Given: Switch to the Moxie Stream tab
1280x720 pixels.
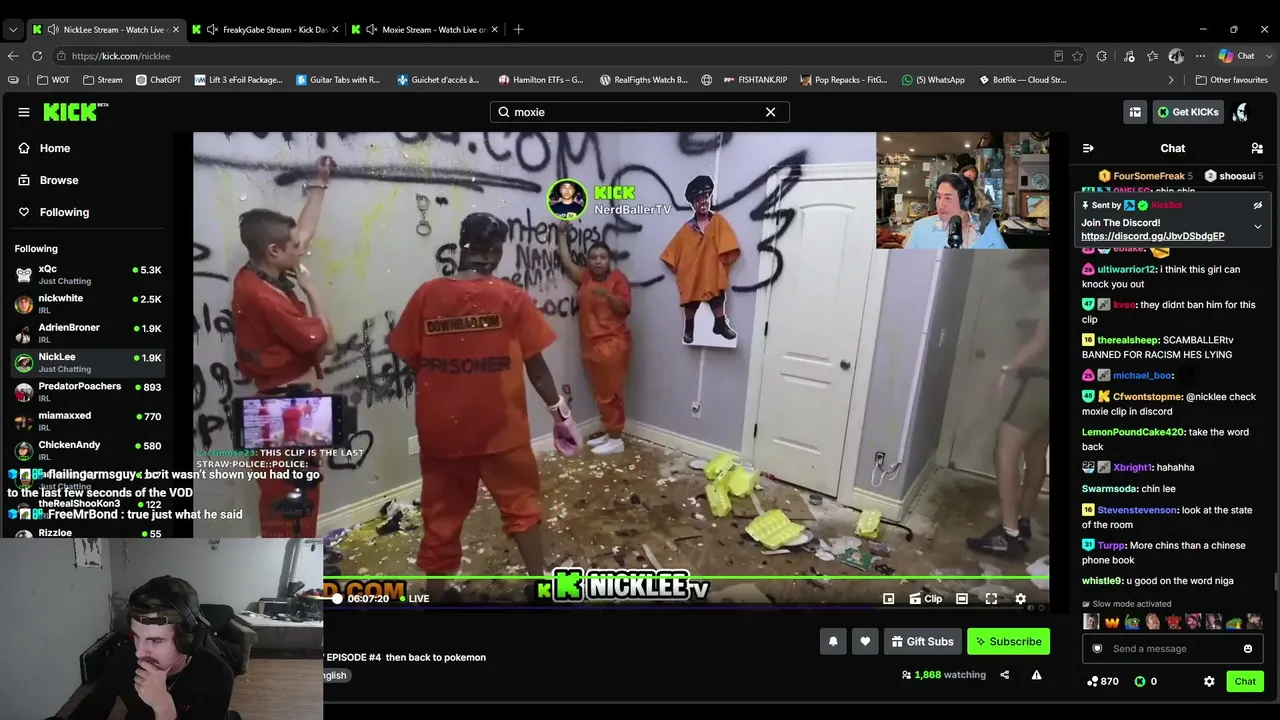Looking at the screenshot, I should pyautogui.click(x=425, y=30).
